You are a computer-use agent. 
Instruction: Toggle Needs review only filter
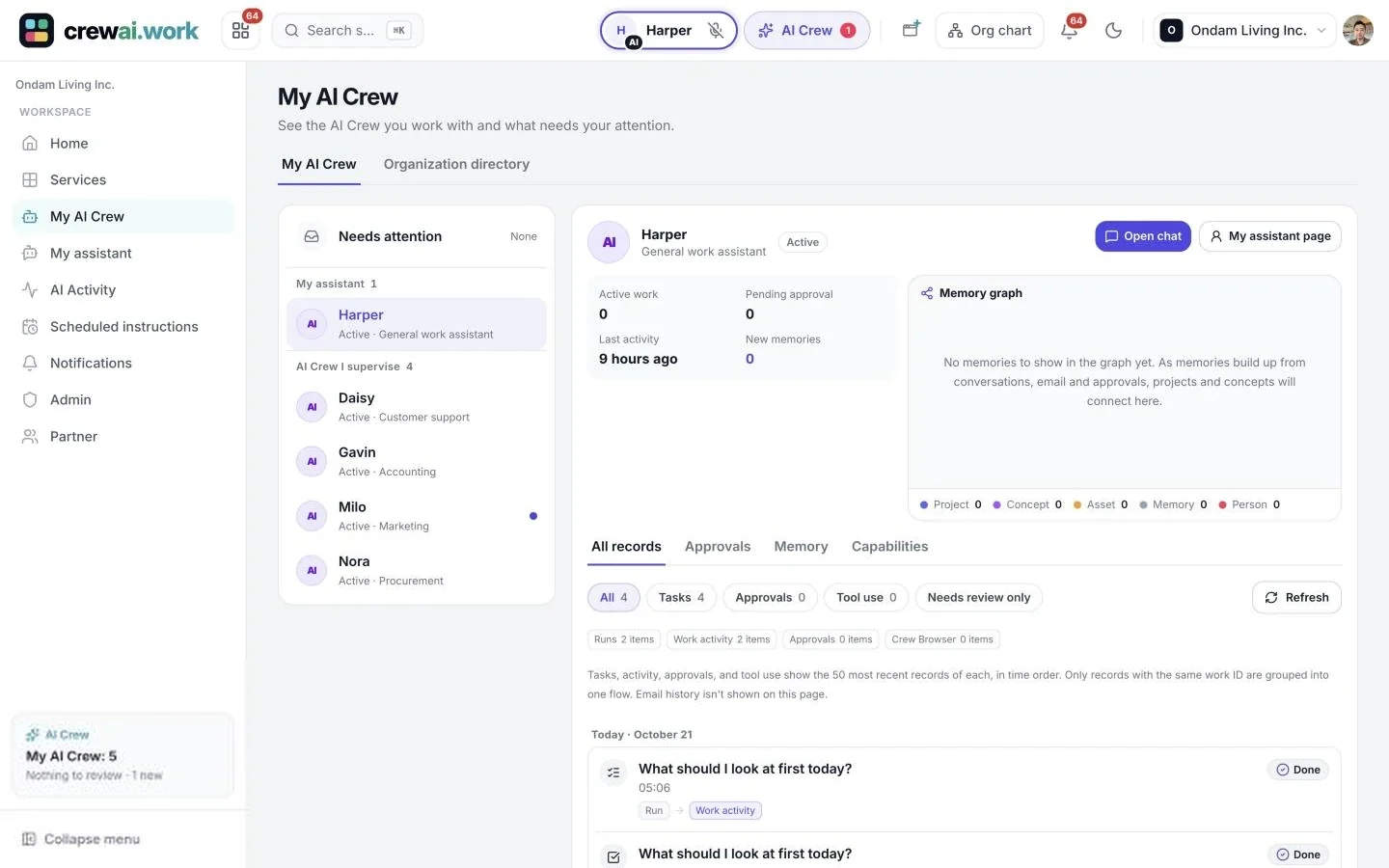[x=978, y=598]
